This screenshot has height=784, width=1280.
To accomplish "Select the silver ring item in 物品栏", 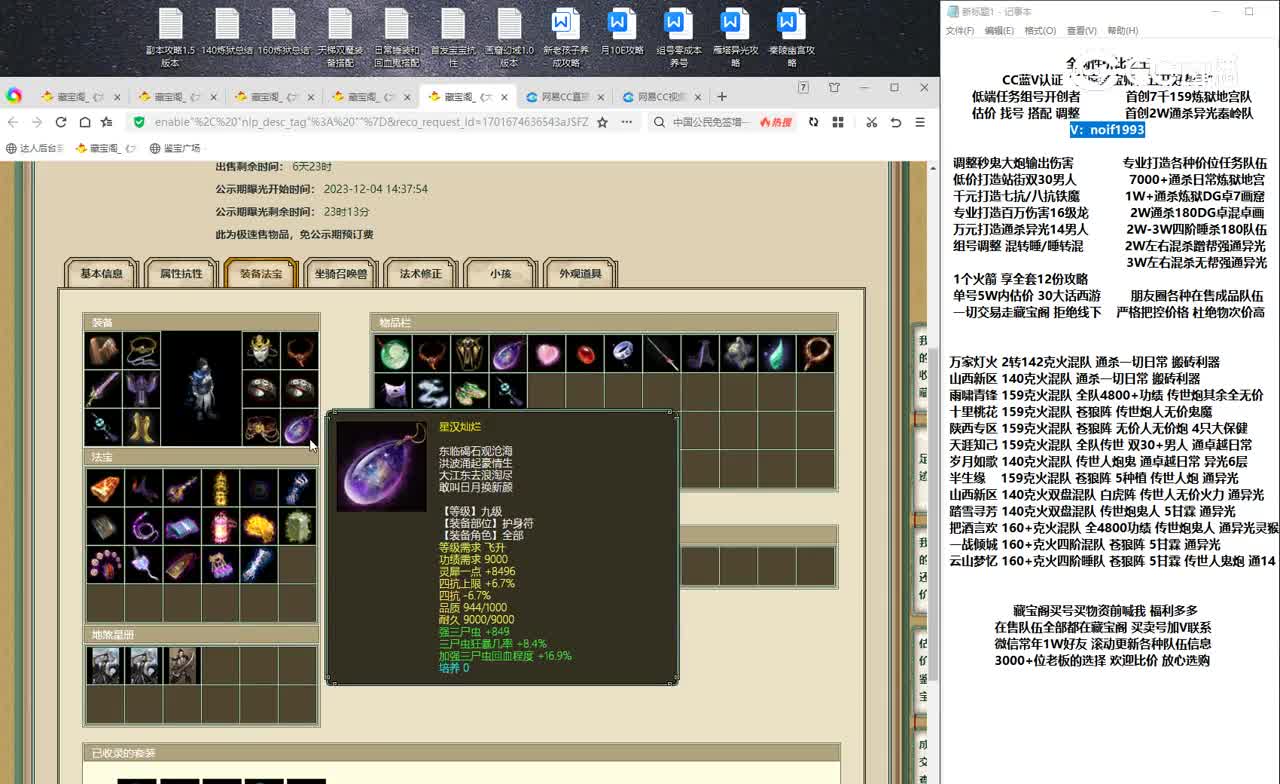I will tap(623, 353).
